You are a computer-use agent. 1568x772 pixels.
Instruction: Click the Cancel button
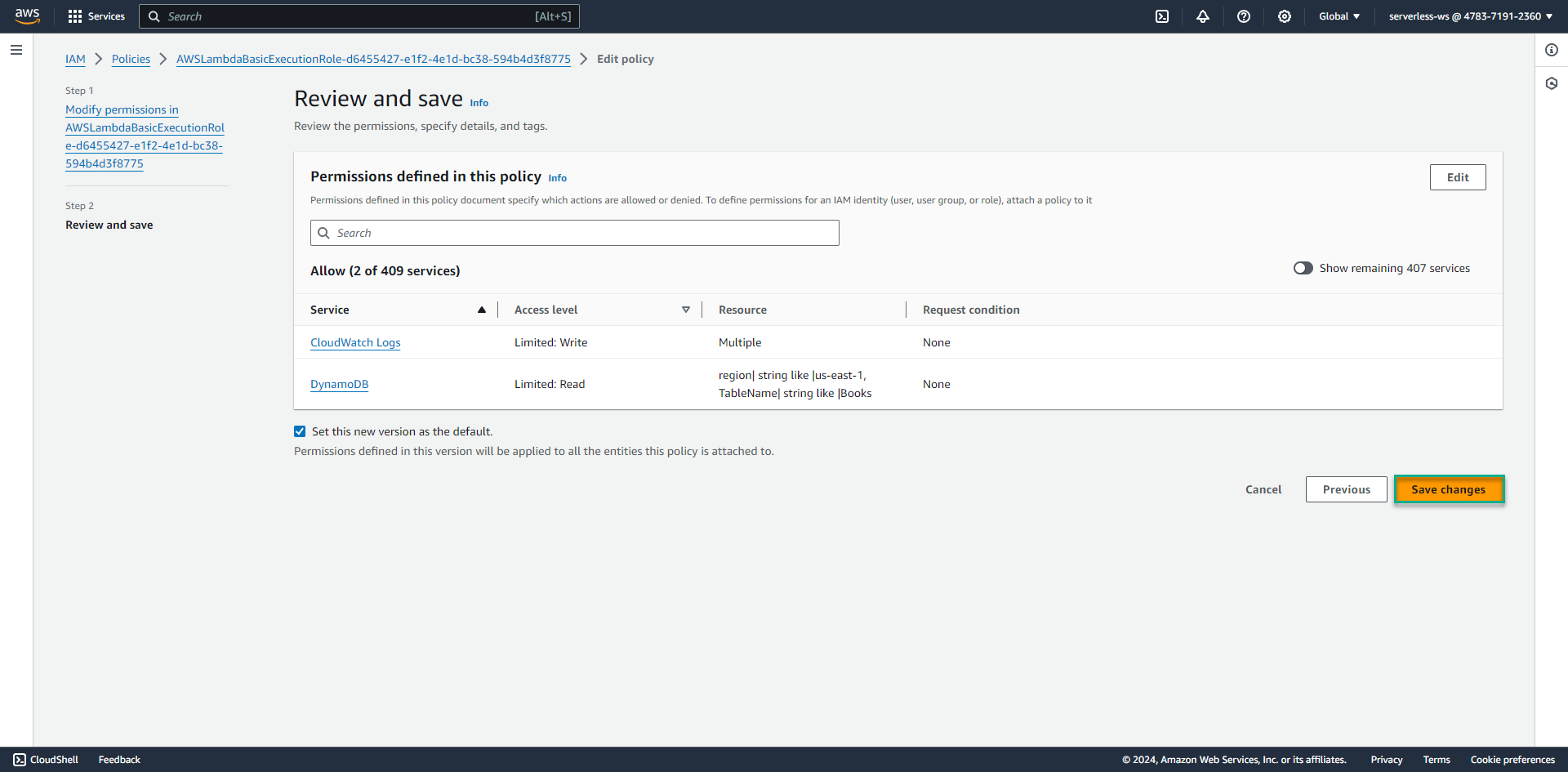pos(1263,489)
